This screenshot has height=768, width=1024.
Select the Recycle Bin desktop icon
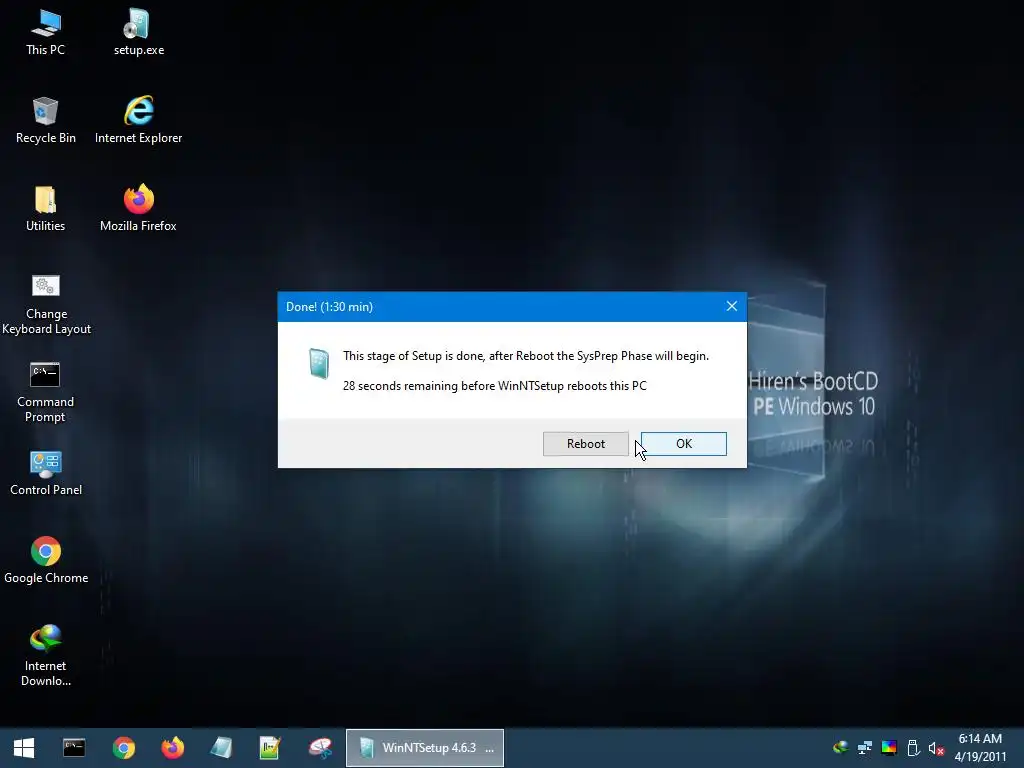pyautogui.click(x=46, y=120)
